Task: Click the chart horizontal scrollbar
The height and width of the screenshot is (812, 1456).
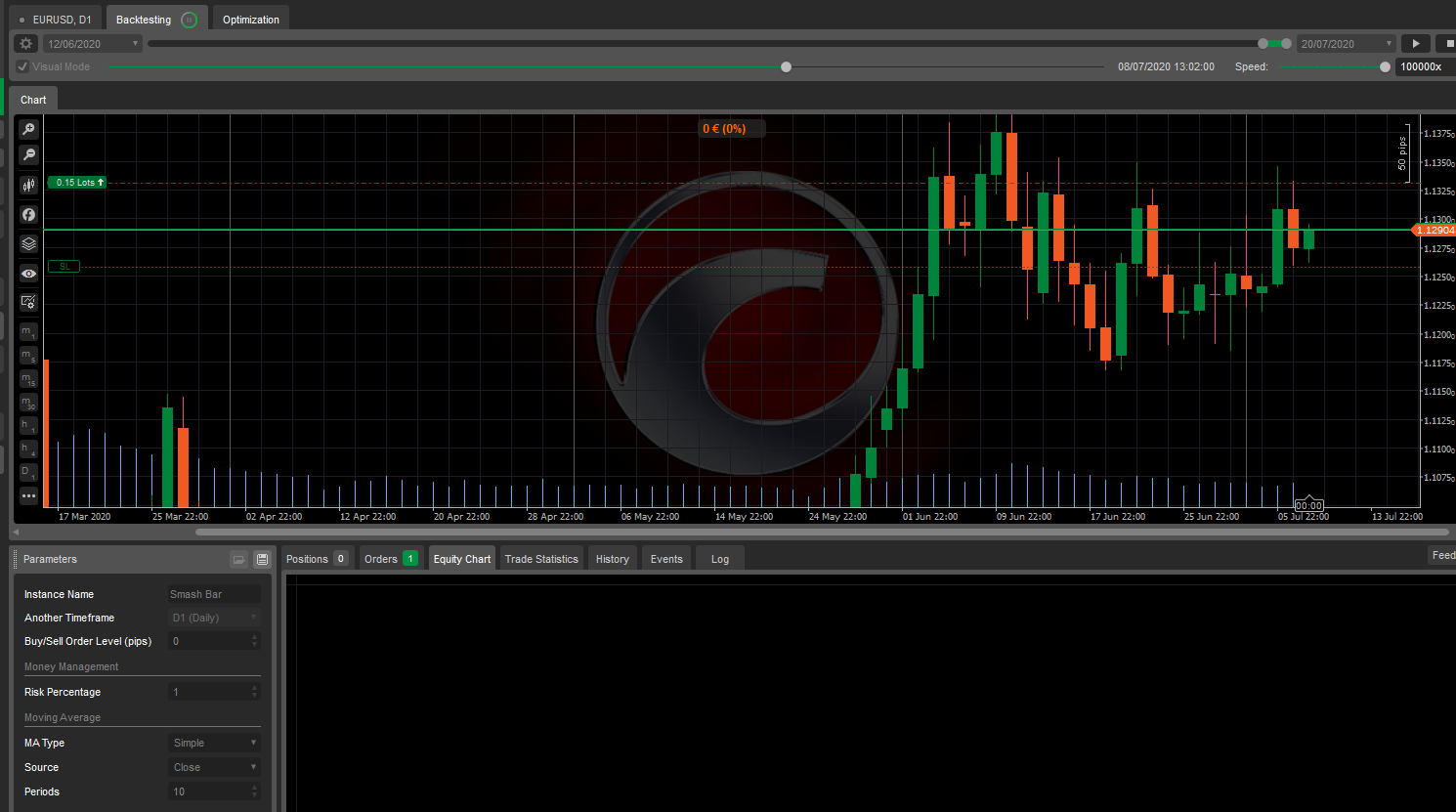Action: 822,533
